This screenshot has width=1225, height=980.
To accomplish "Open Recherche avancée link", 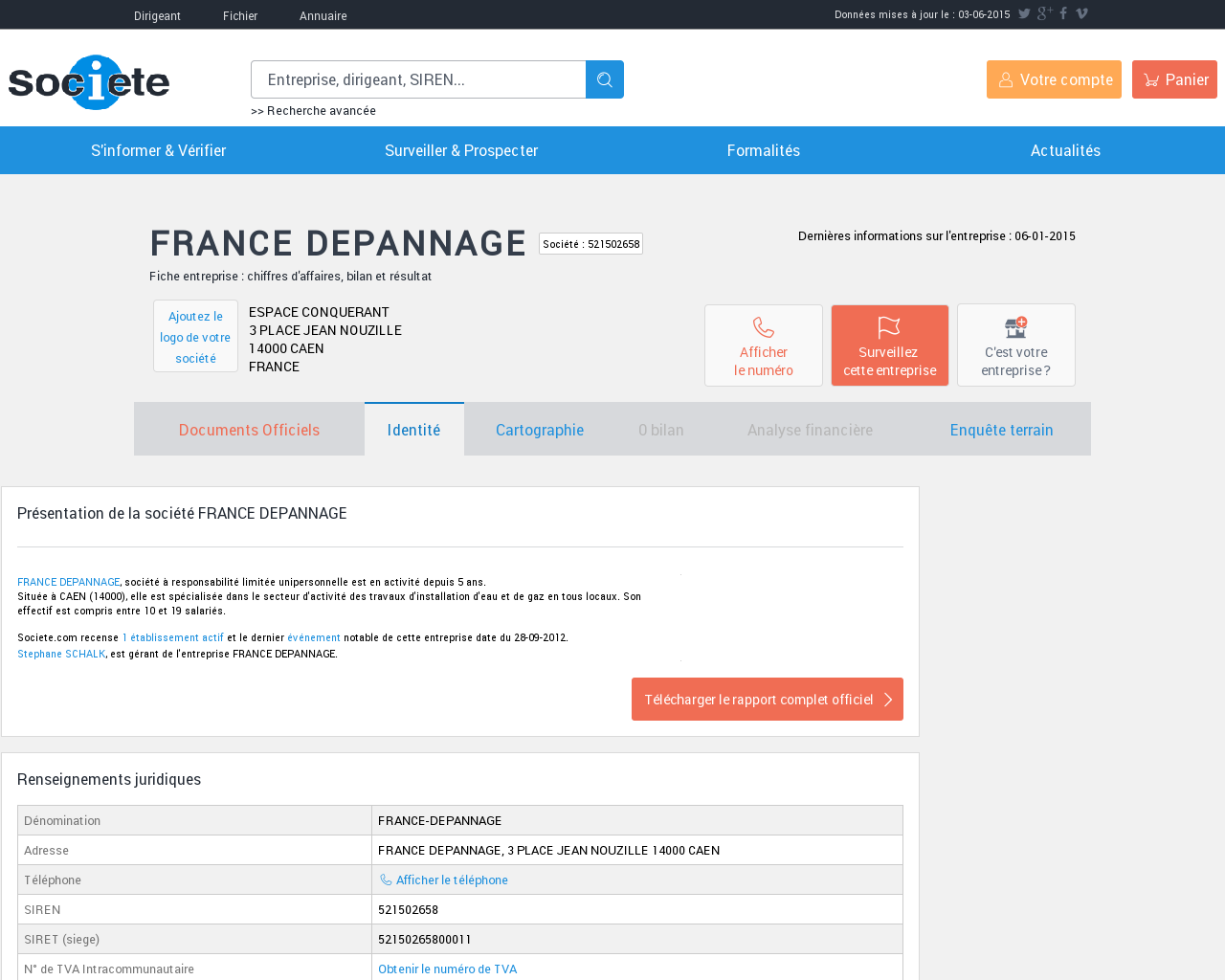I will (313, 111).
